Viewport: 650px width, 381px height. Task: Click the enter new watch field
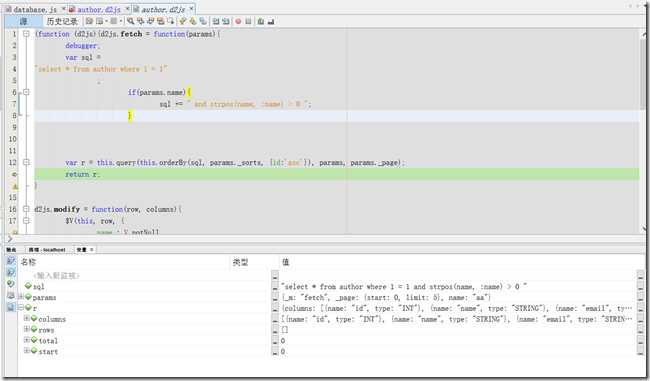point(56,276)
